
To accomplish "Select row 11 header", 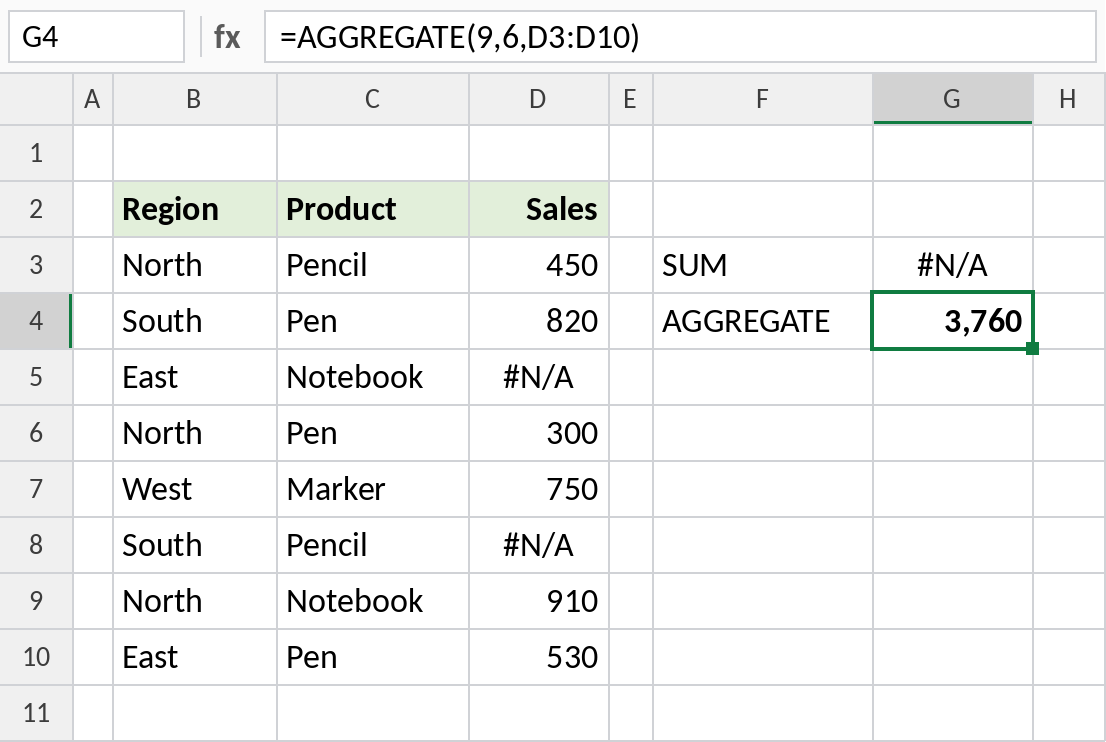I will click(x=36, y=713).
